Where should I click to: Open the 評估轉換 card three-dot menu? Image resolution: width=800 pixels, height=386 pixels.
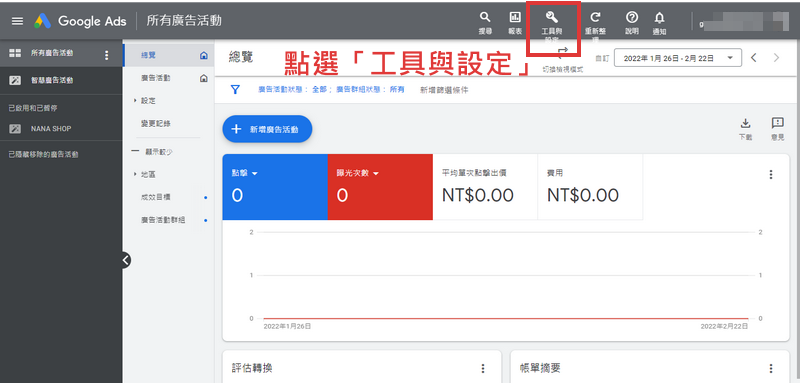click(483, 368)
